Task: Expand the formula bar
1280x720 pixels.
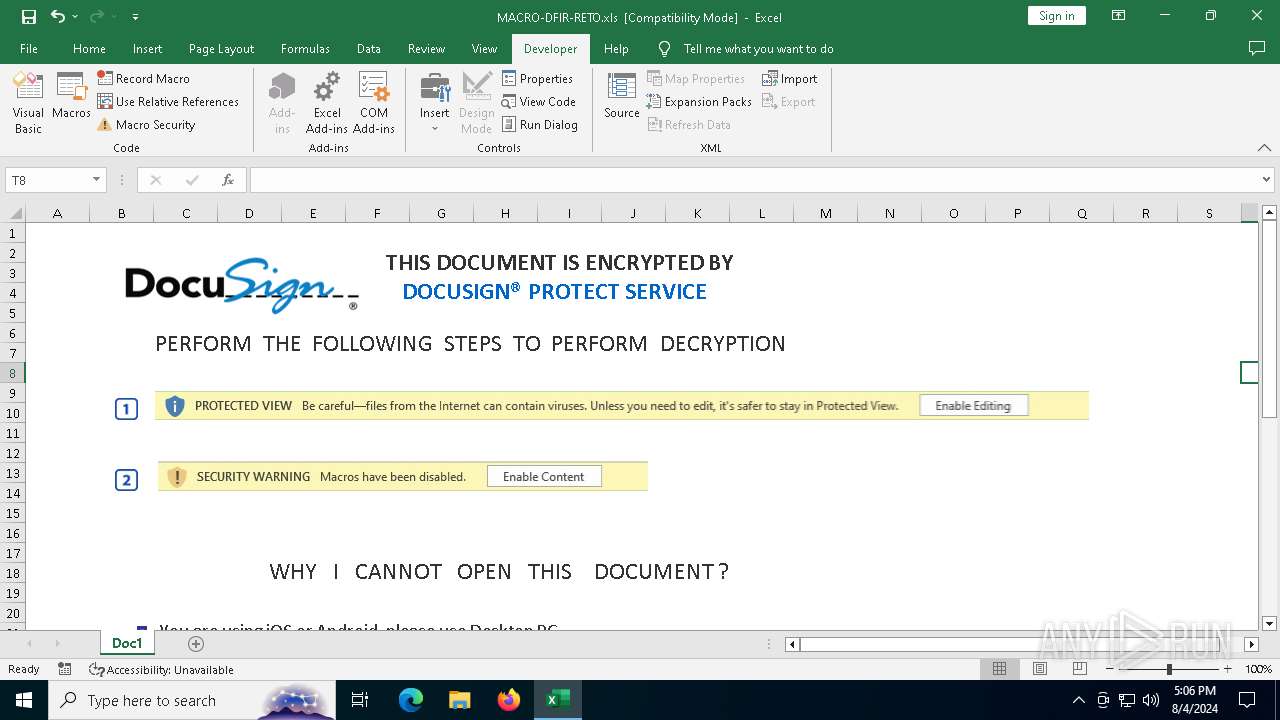Action: coord(1267,180)
